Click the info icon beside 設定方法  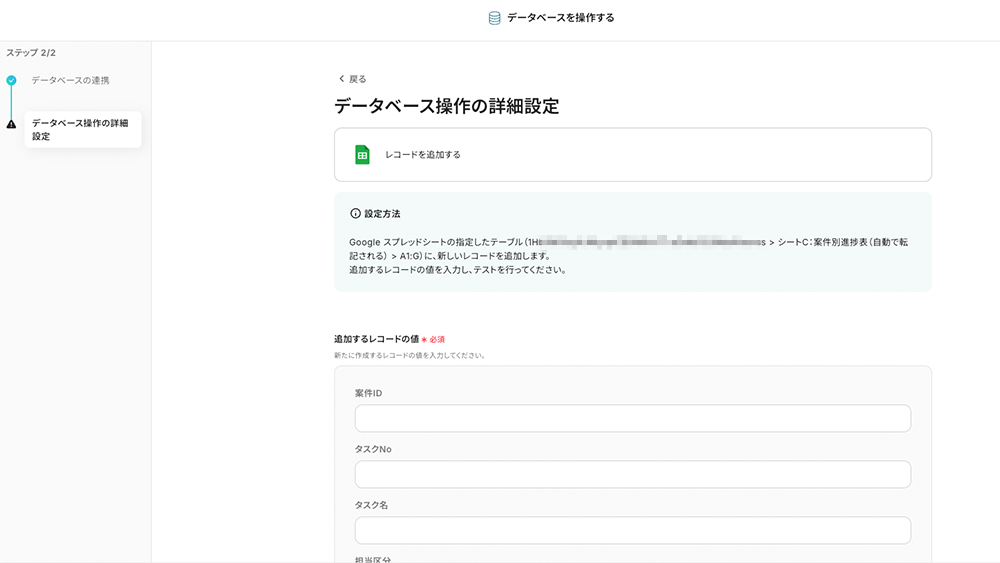coord(355,214)
